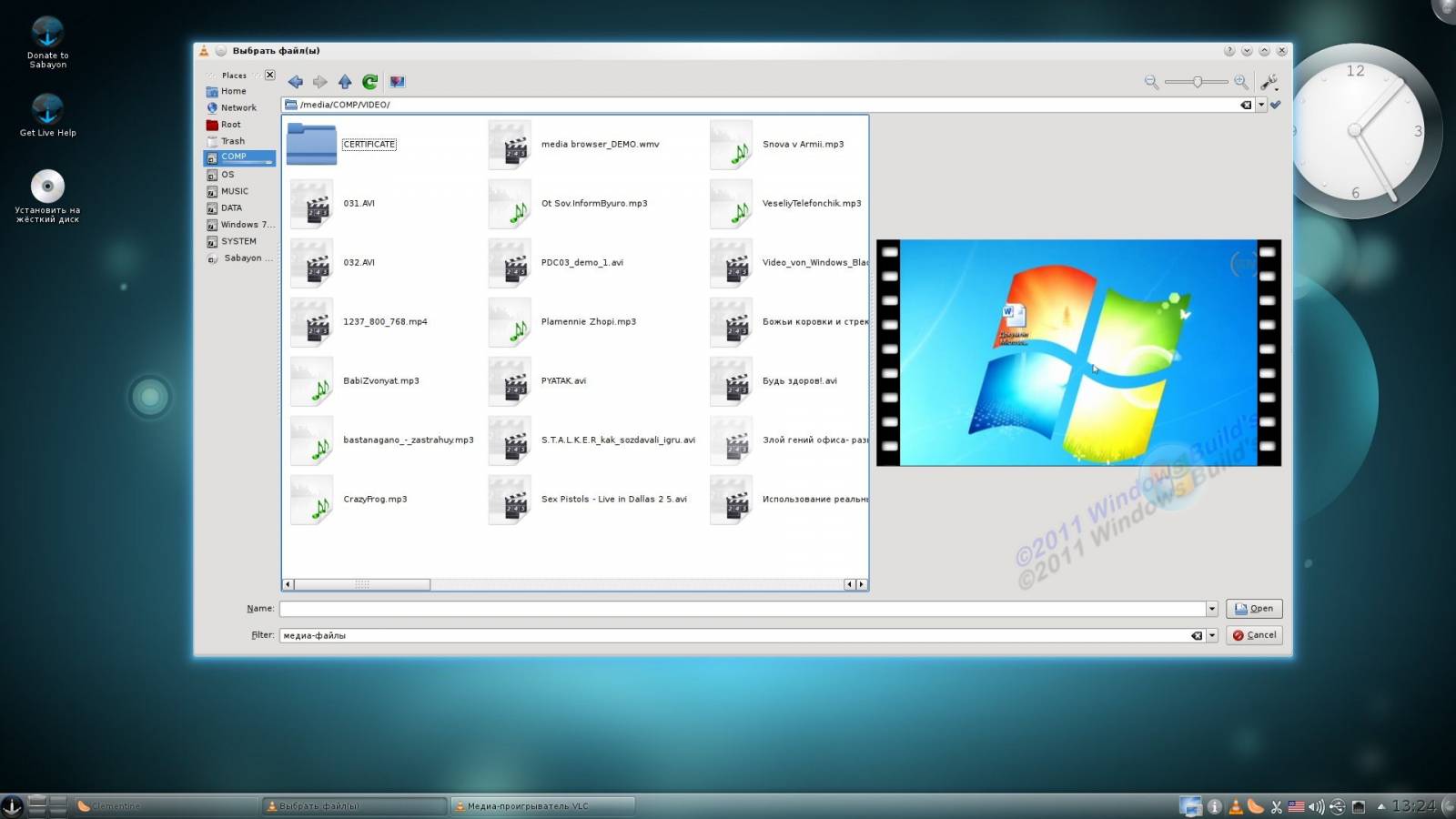The height and width of the screenshot is (819, 1456).
Task: Select the CERTIFICATE folder icon
Action: [x=311, y=144]
